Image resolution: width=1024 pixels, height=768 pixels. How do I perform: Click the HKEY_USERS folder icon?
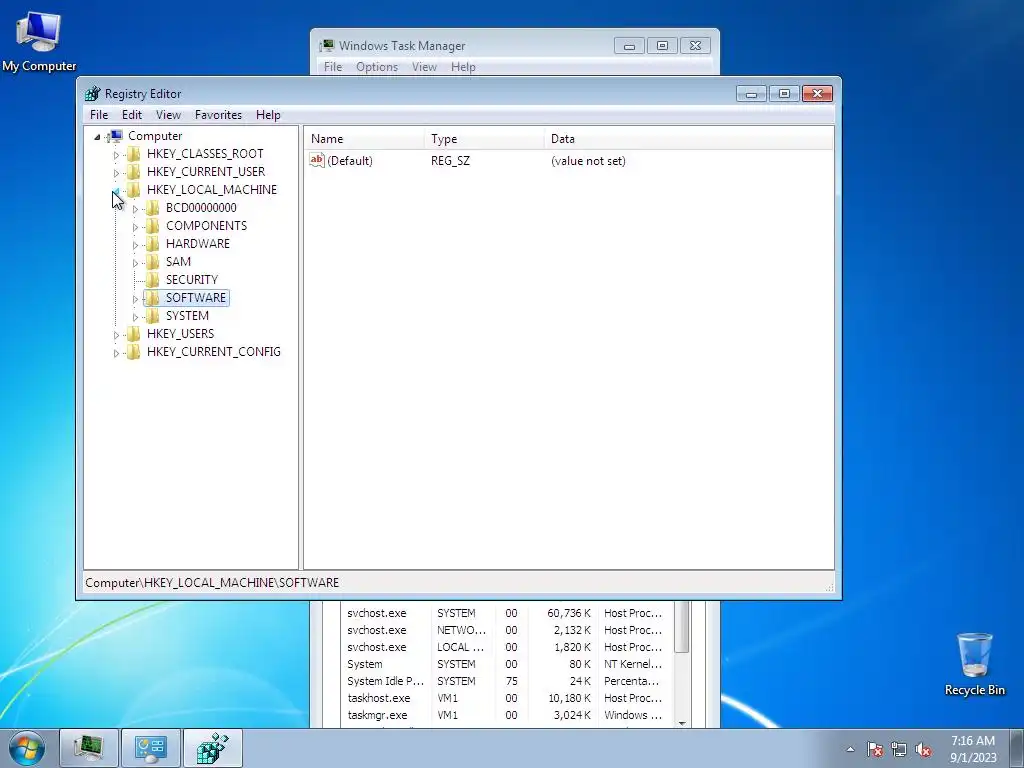133,334
